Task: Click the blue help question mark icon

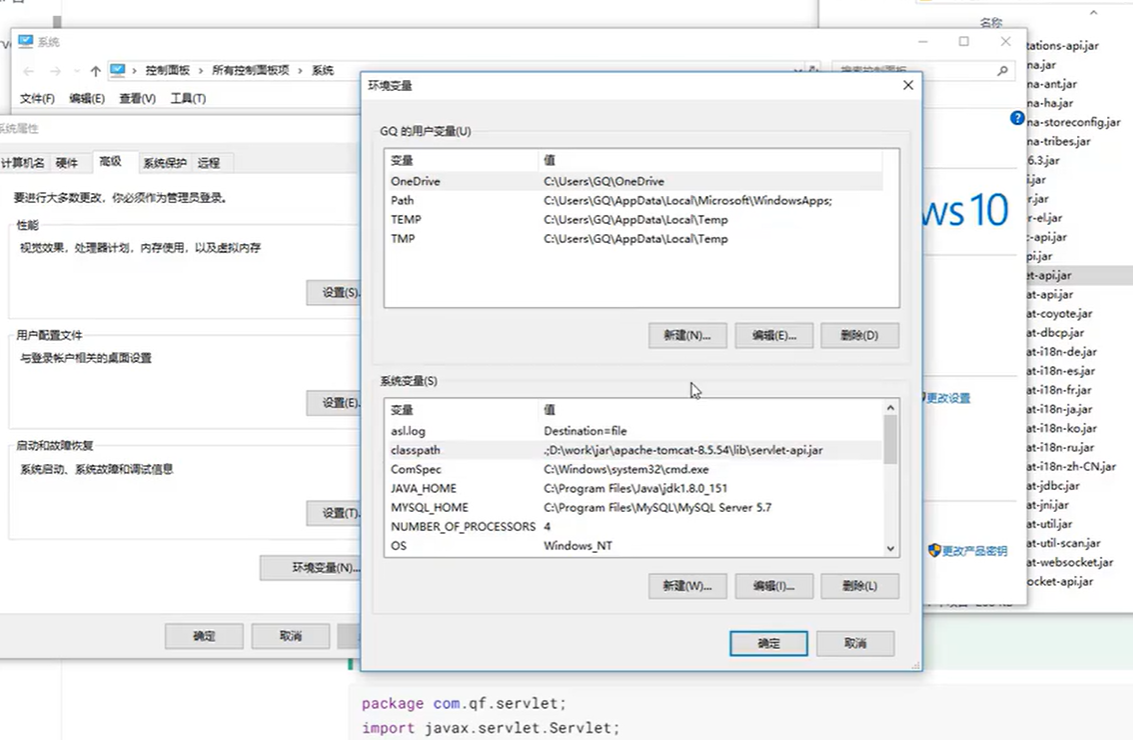Action: point(1017,119)
